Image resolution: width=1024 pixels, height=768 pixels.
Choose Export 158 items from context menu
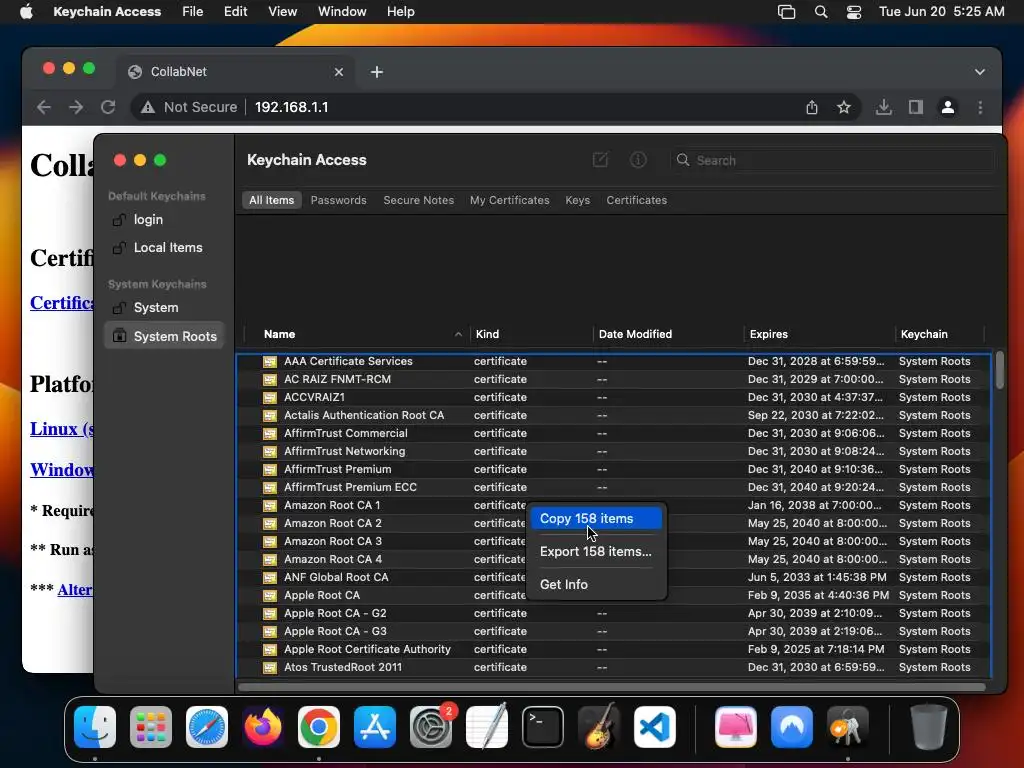[596, 552]
